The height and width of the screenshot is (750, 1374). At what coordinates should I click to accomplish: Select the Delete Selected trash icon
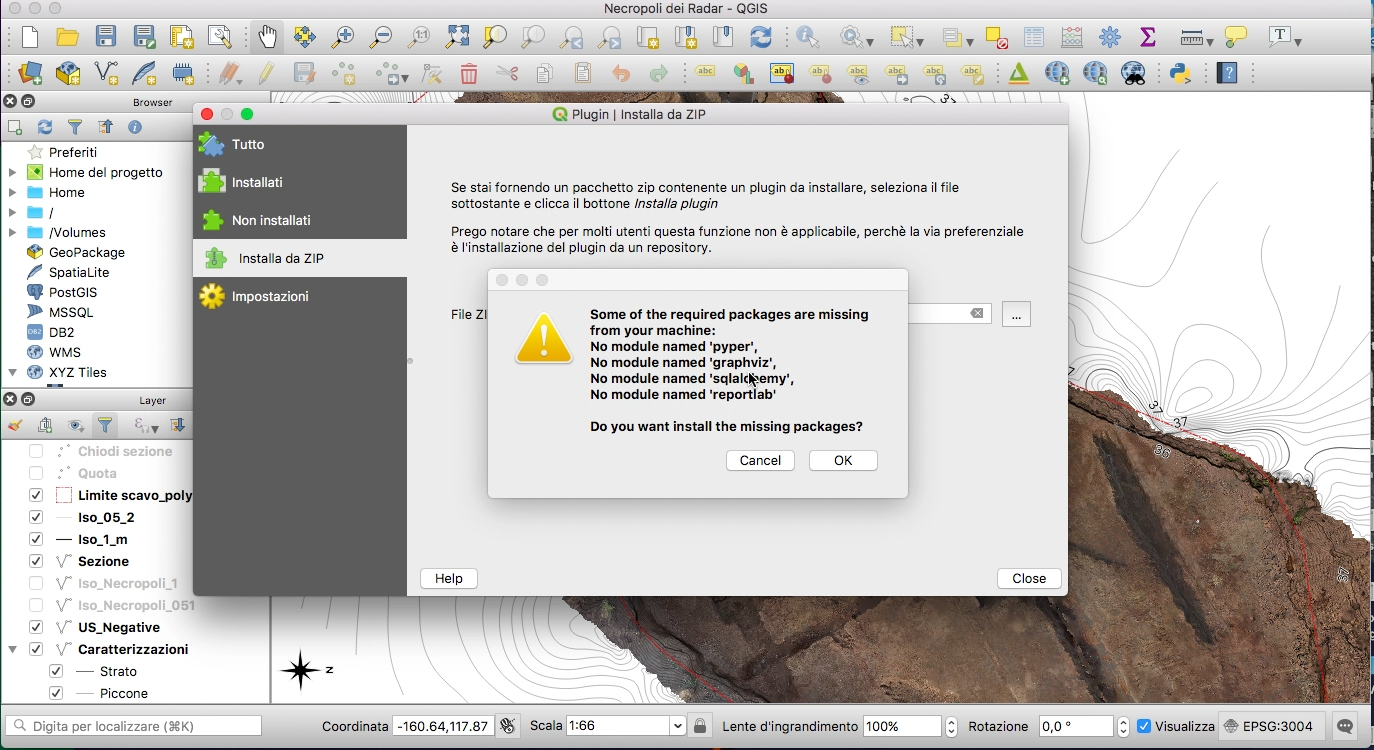468,72
